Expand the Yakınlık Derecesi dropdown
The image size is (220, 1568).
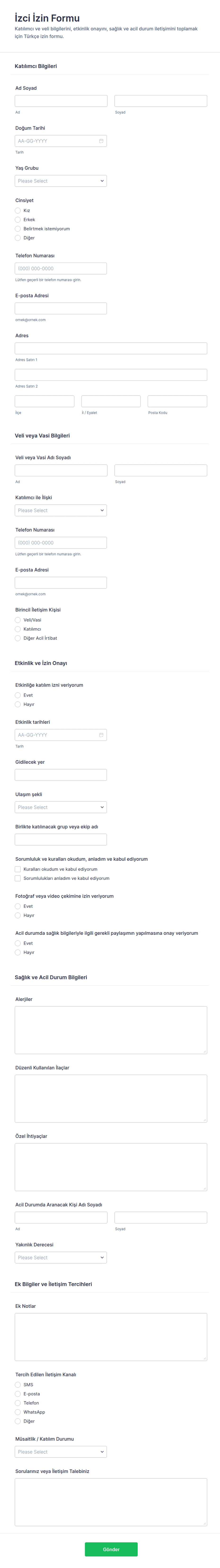(x=61, y=1257)
